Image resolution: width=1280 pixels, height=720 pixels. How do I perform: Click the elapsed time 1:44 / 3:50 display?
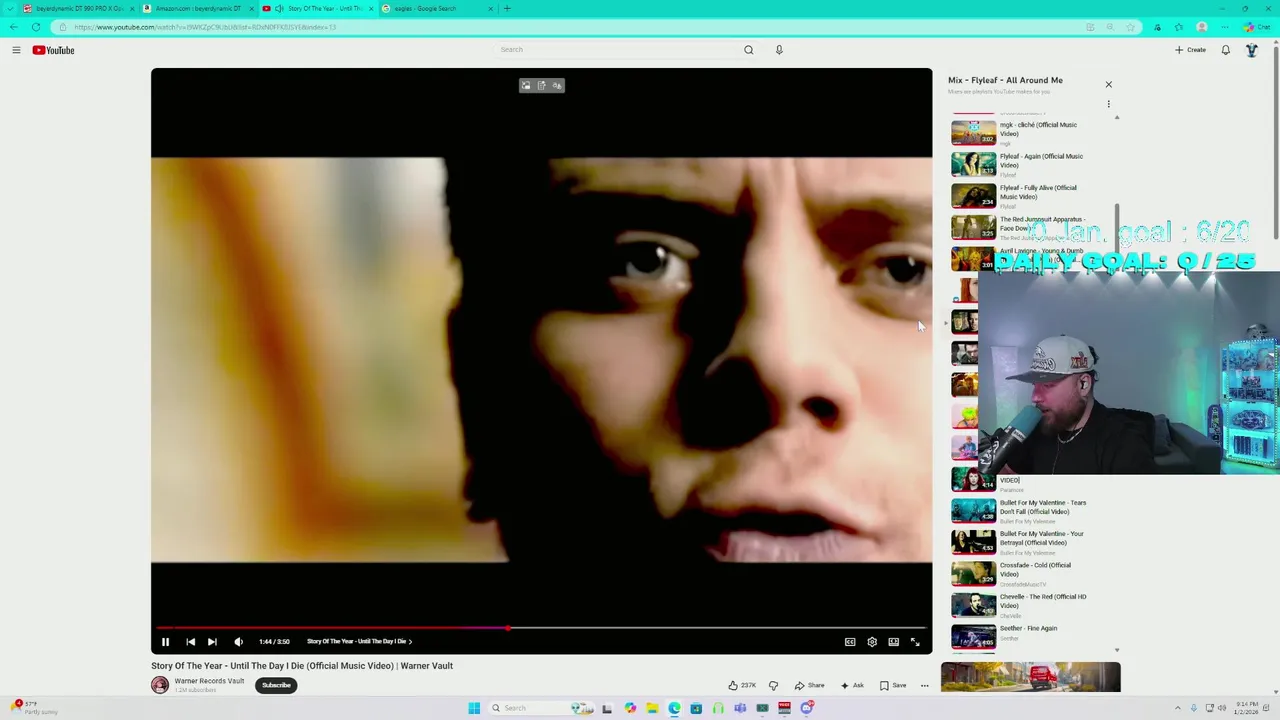274,642
